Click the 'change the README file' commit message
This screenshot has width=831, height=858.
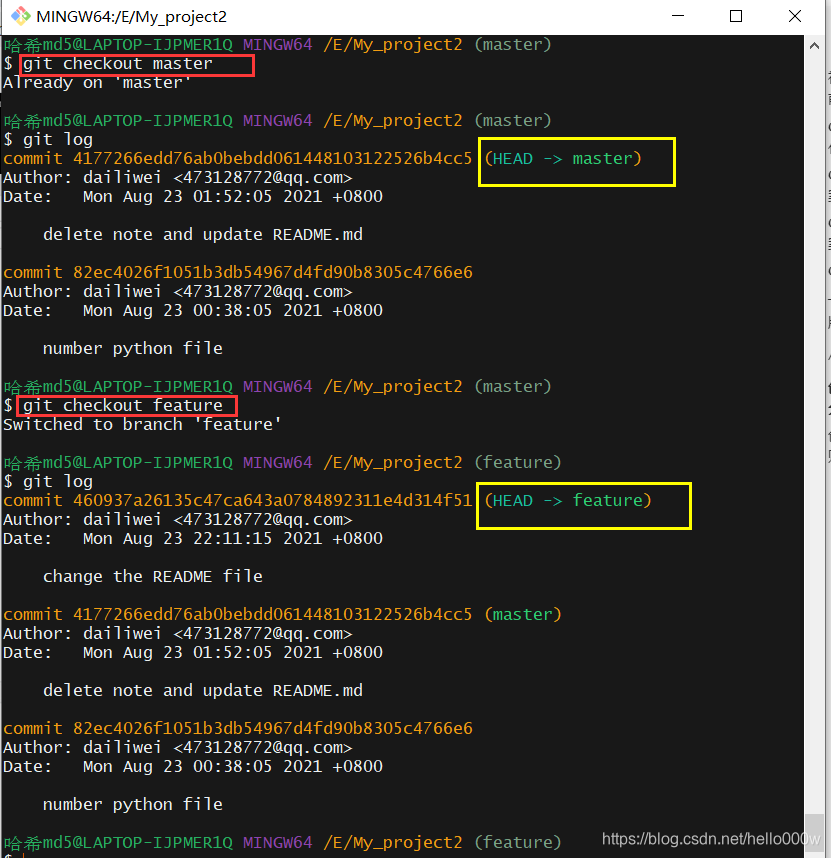point(153,577)
